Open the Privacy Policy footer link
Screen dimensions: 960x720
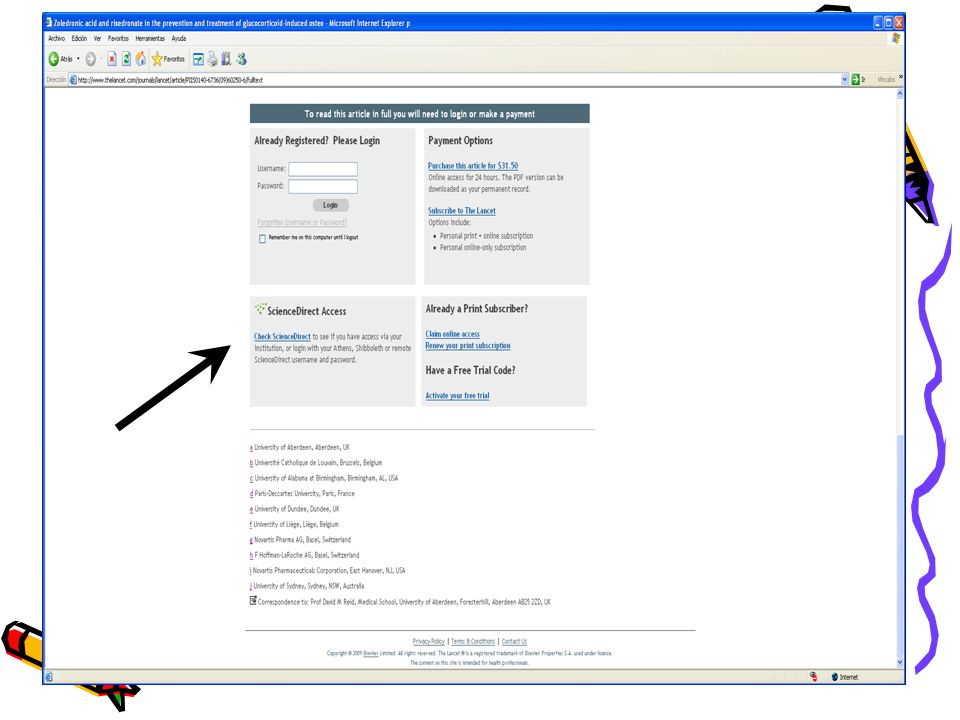tap(429, 641)
